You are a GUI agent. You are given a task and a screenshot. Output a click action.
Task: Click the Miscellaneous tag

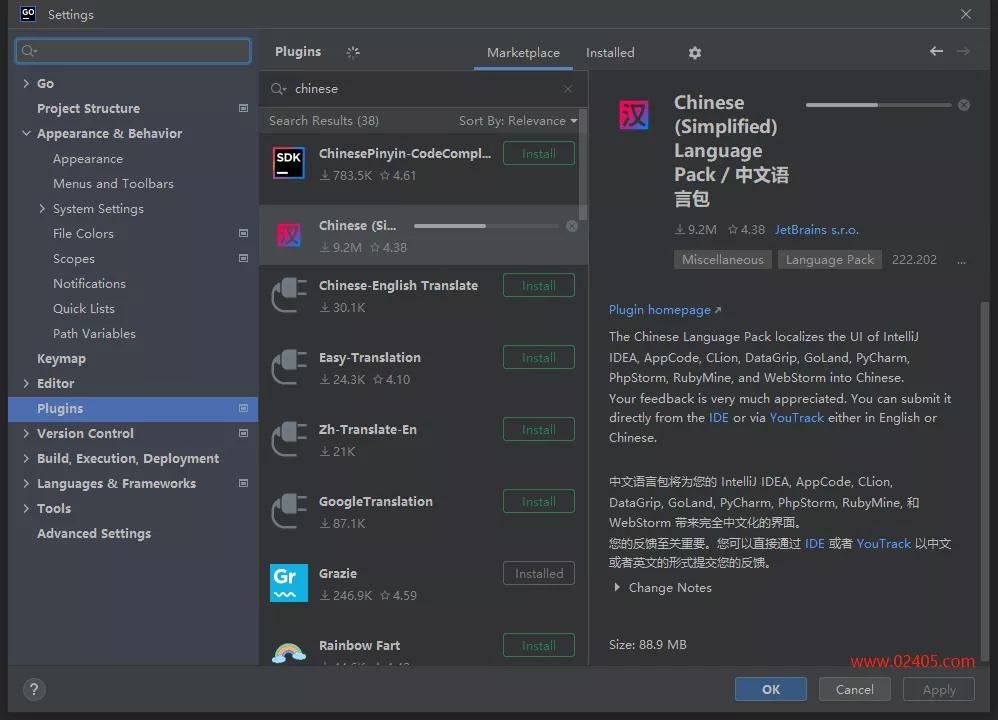722,260
